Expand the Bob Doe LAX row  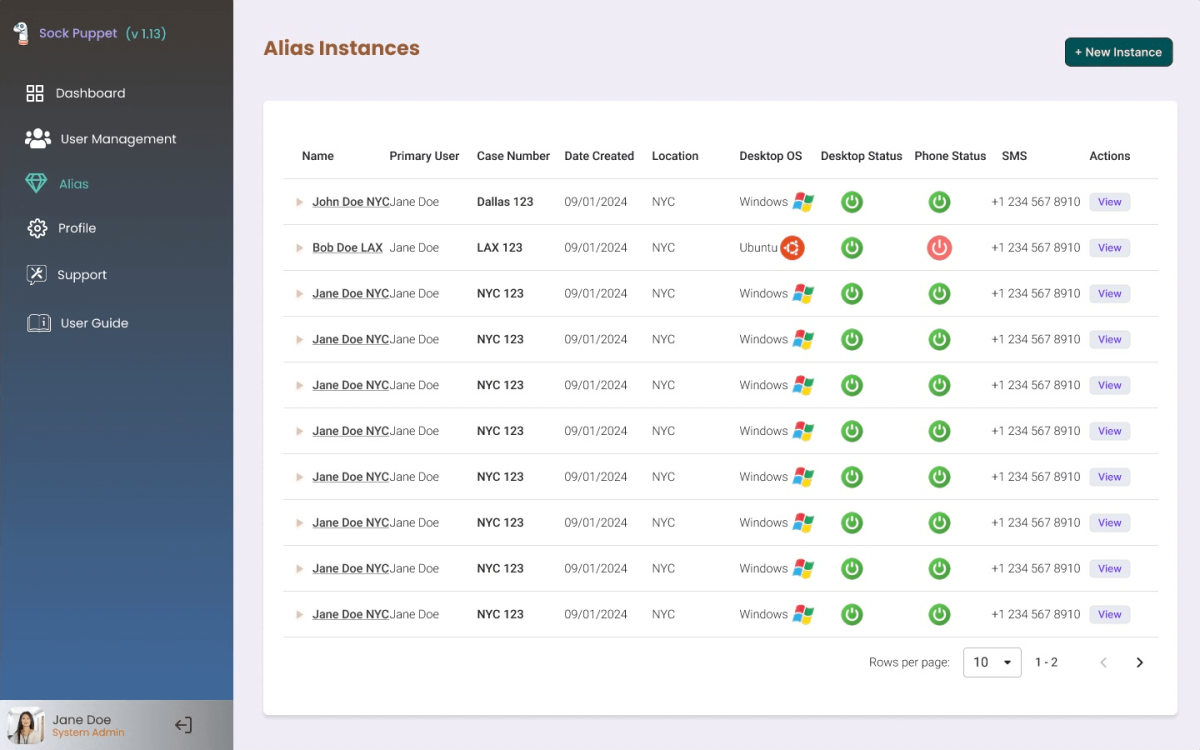tap(297, 247)
